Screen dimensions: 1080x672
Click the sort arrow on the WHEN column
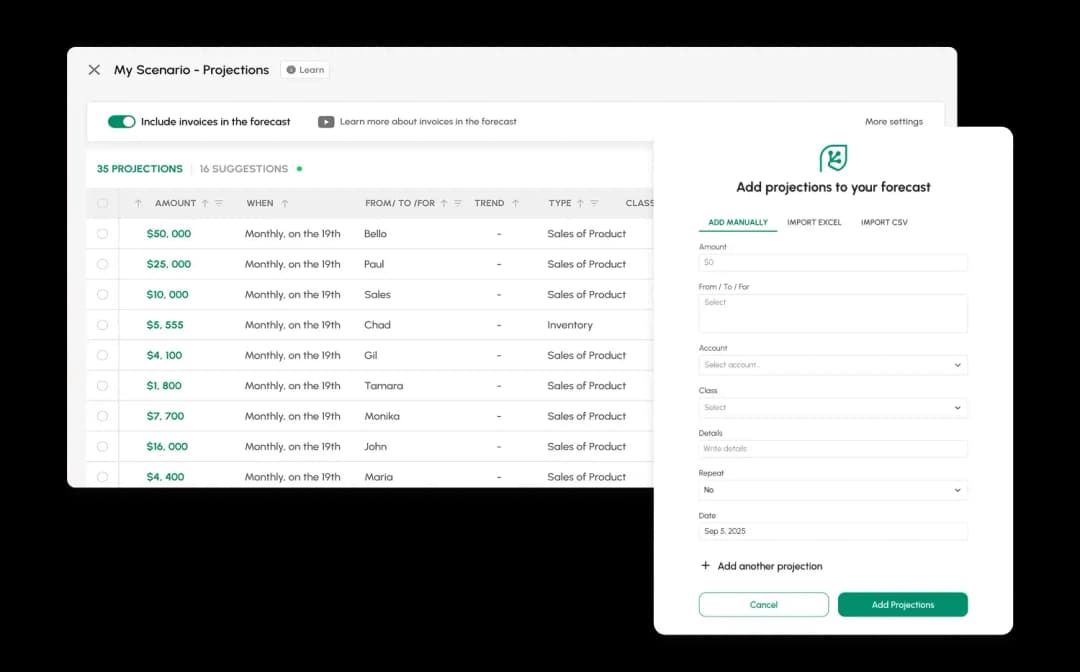coord(285,202)
